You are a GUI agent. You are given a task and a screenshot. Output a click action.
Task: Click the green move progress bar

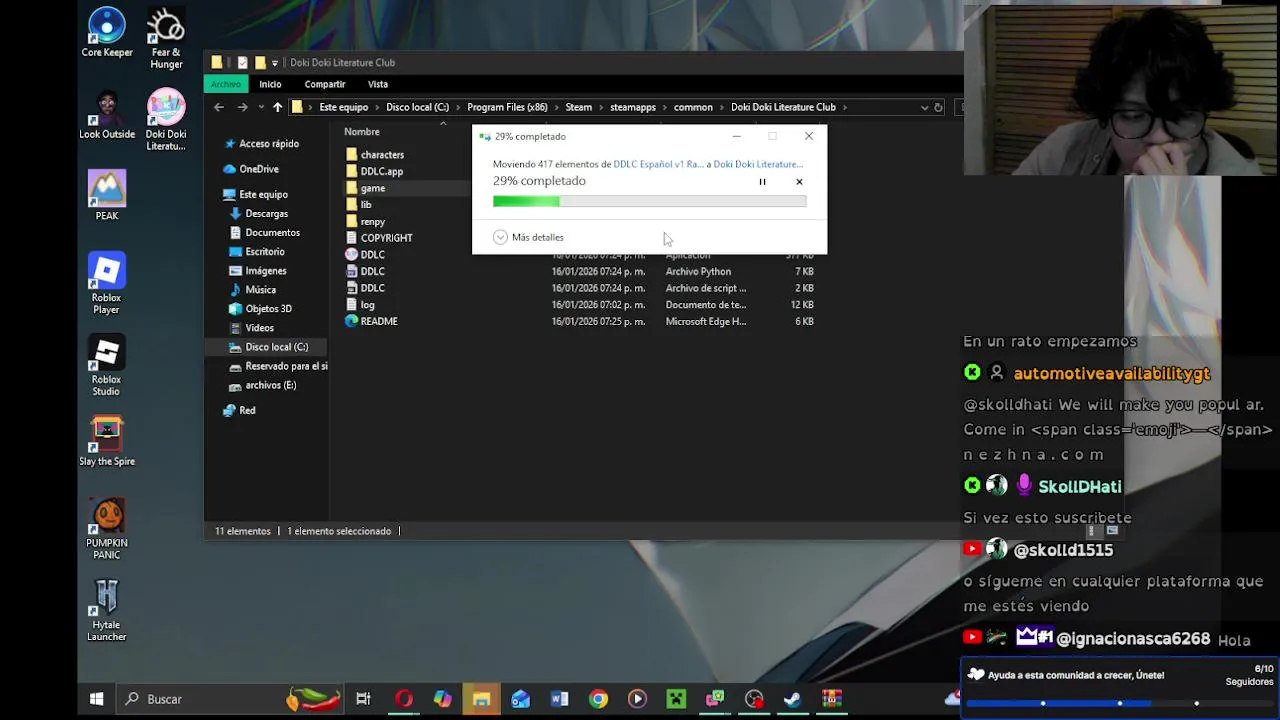tap(649, 202)
